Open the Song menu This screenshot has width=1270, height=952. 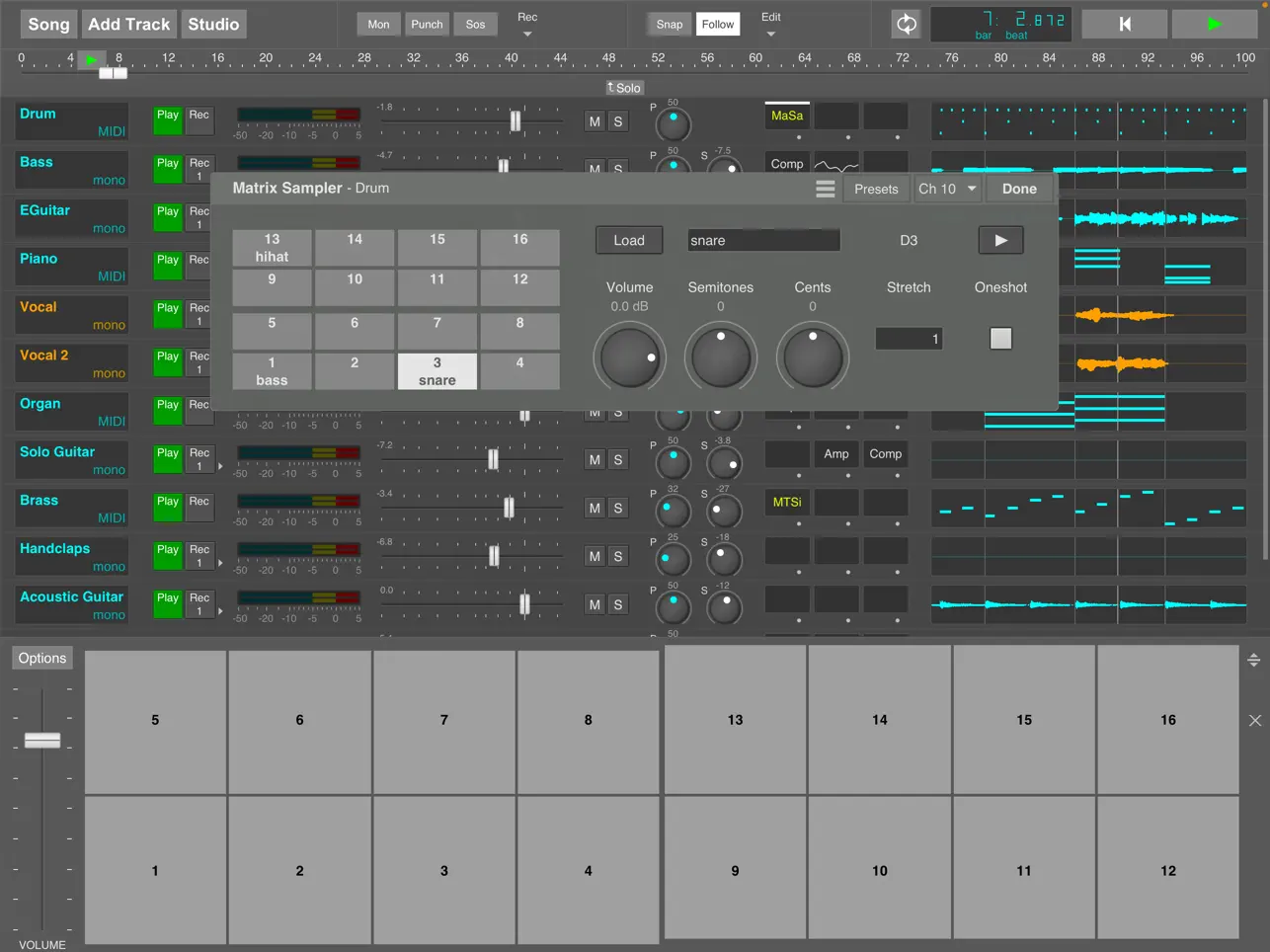47,24
